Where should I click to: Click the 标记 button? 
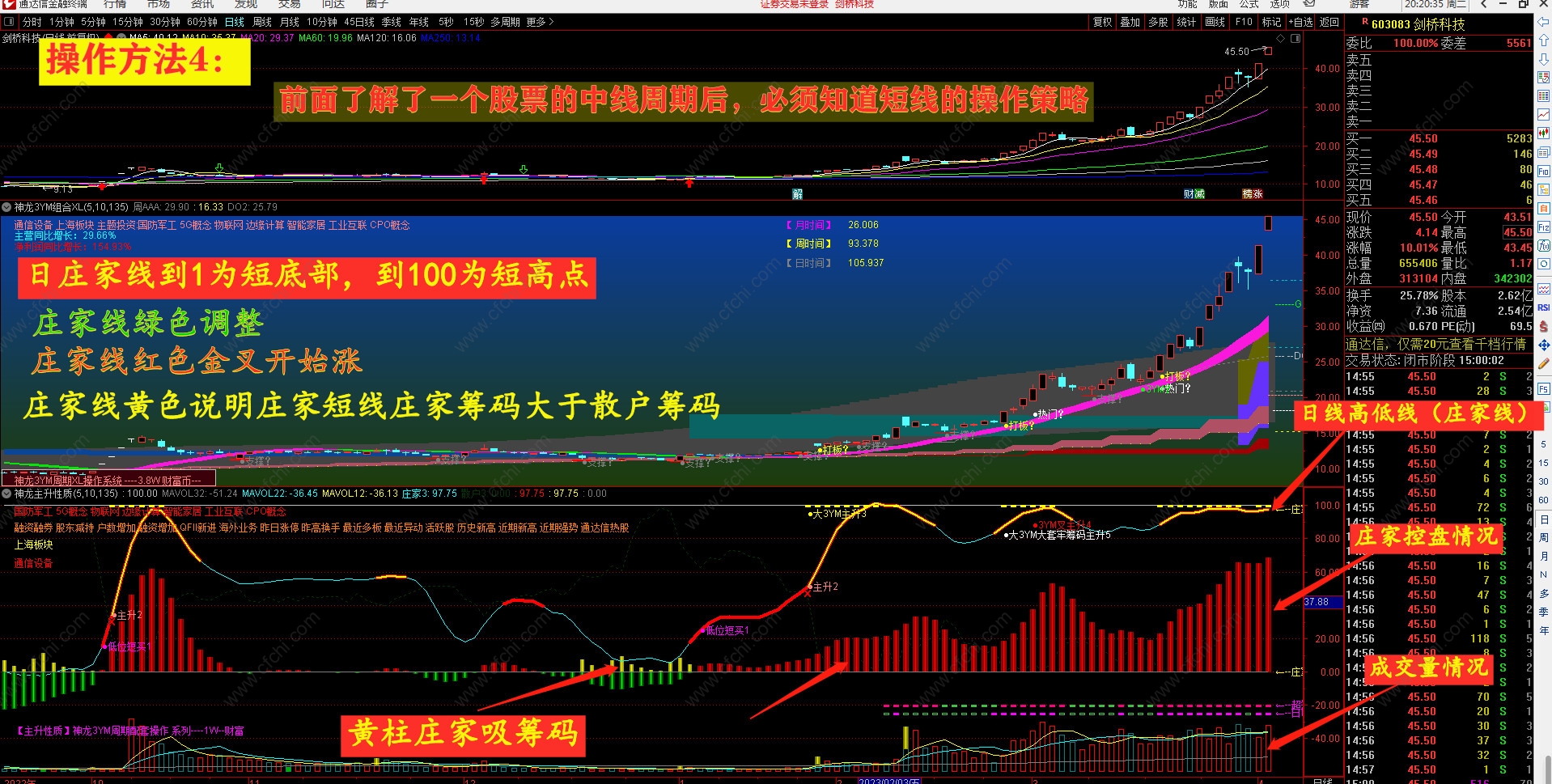click(1271, 22)
